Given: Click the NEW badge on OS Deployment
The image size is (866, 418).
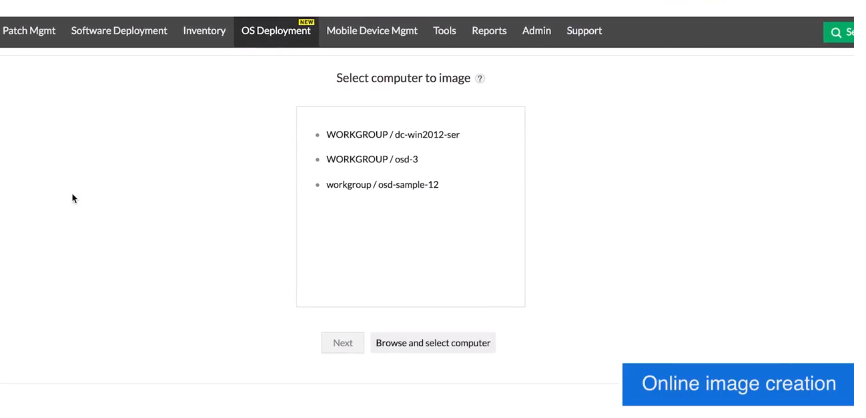Looking at the screenshot, I should [x=306, y=21].
